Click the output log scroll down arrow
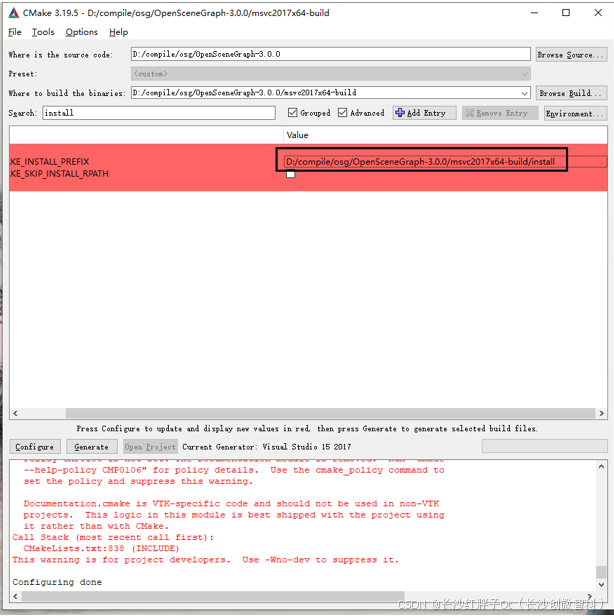The image size is (614, 616). (x=601, y=585)
